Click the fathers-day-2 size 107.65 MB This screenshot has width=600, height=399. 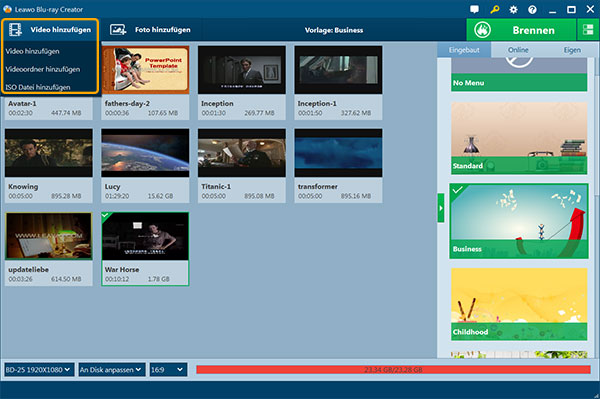pyautogui.click(x=163, y=113)
